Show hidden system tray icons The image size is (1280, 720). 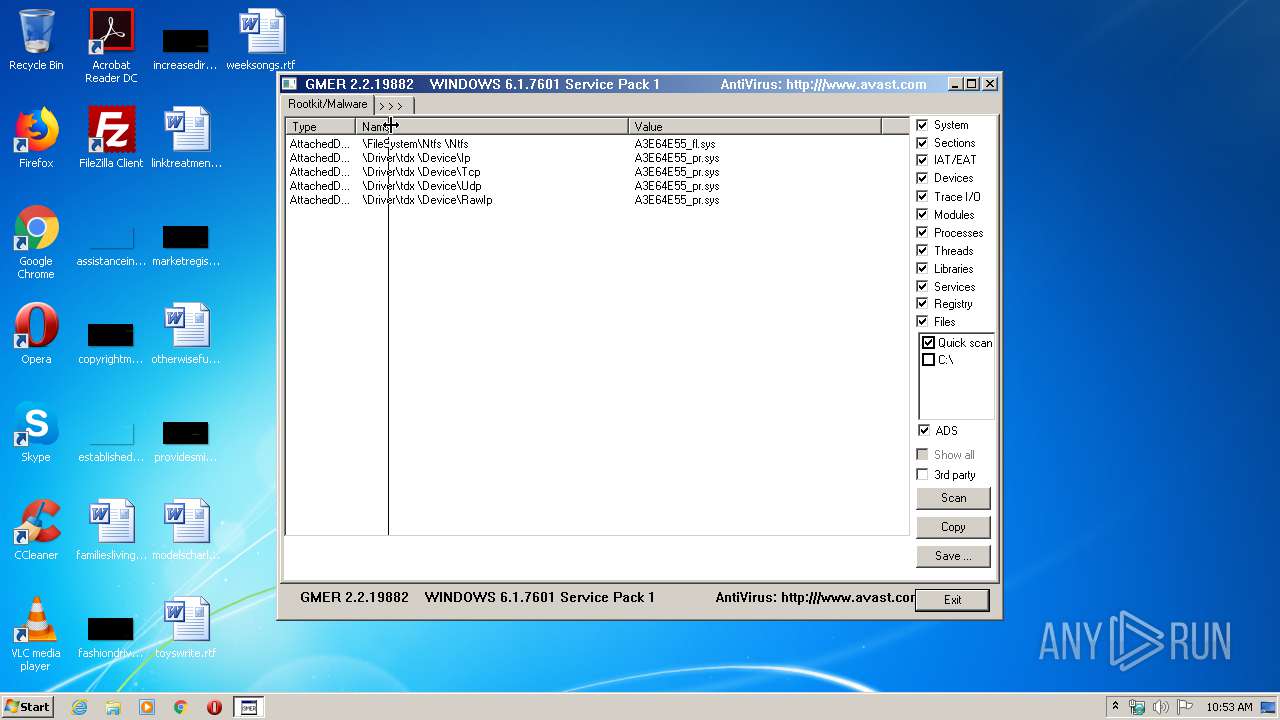click(x=1115, y=707)
